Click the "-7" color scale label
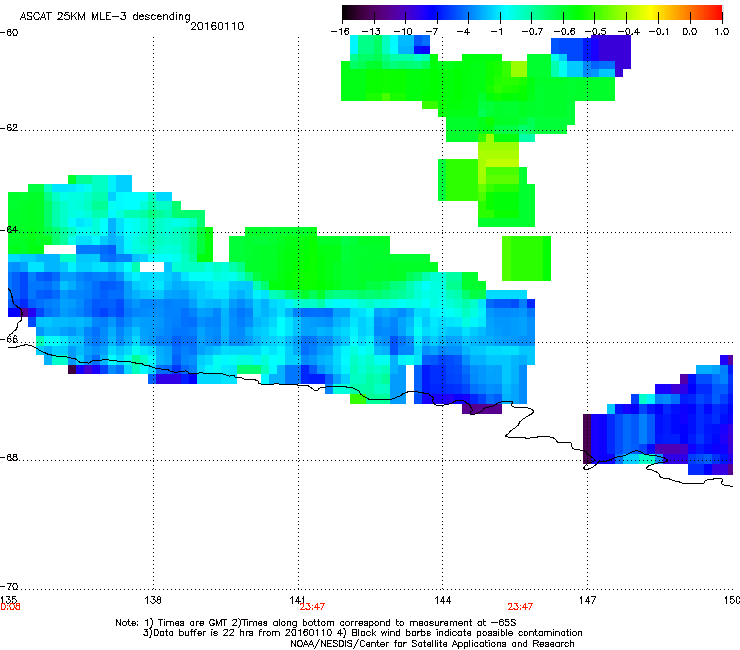Image resolution: width=740 pixels, height=650 pixels. (432, 32)
